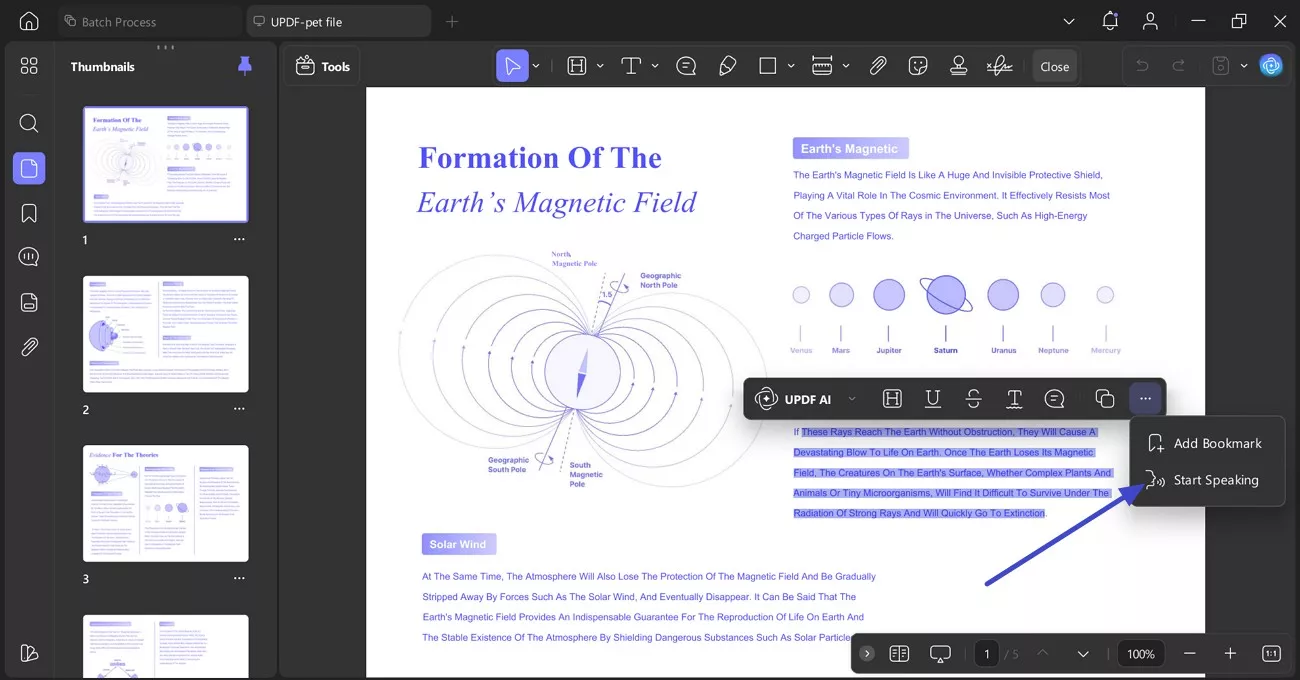The height and width of the screenshot is (680, 1300).
Task: Choose Start Speaking from the context menu
Action: coord(1215,480)
